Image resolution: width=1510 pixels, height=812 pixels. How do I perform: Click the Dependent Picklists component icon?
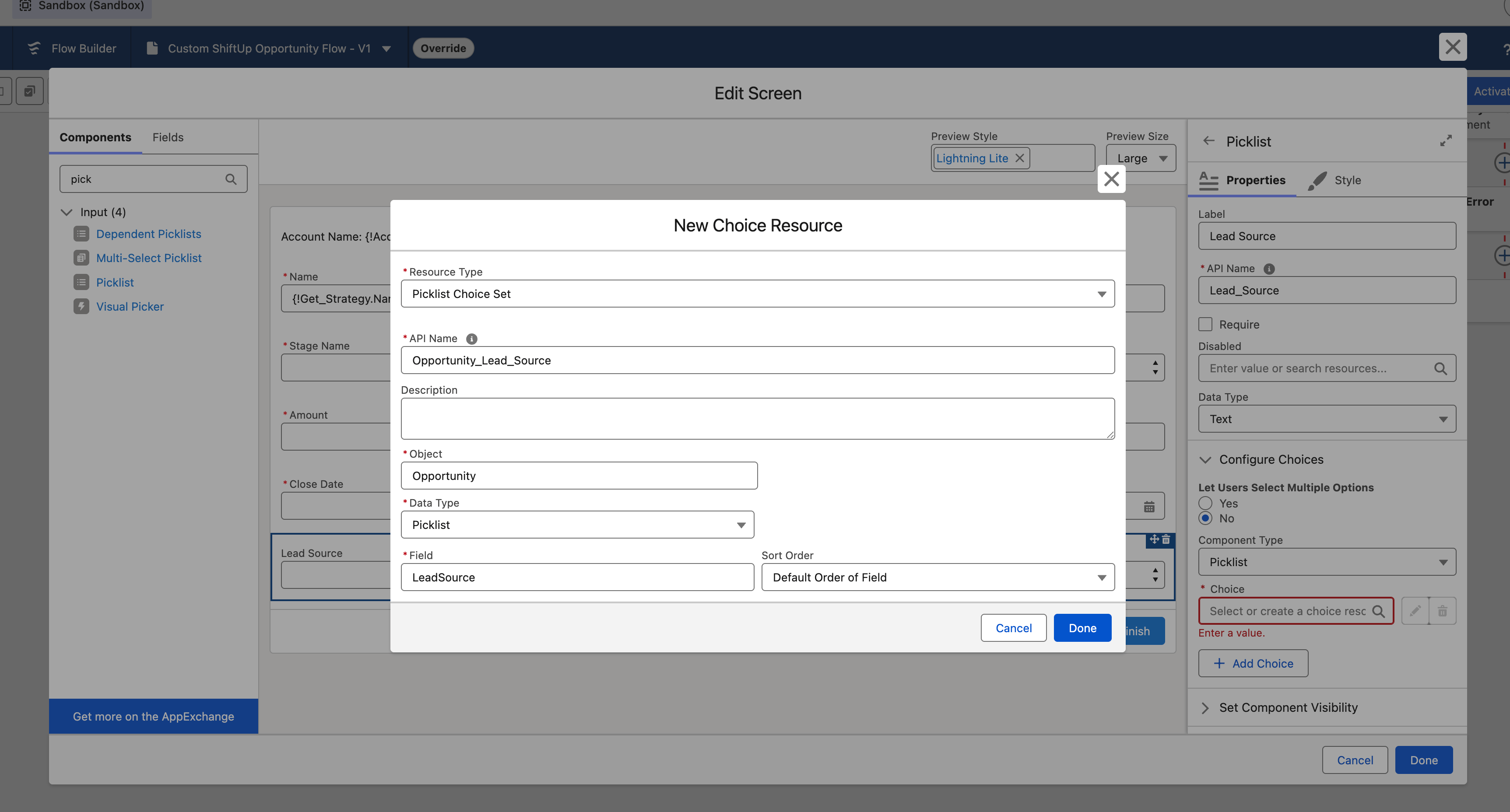click(81, 234)
